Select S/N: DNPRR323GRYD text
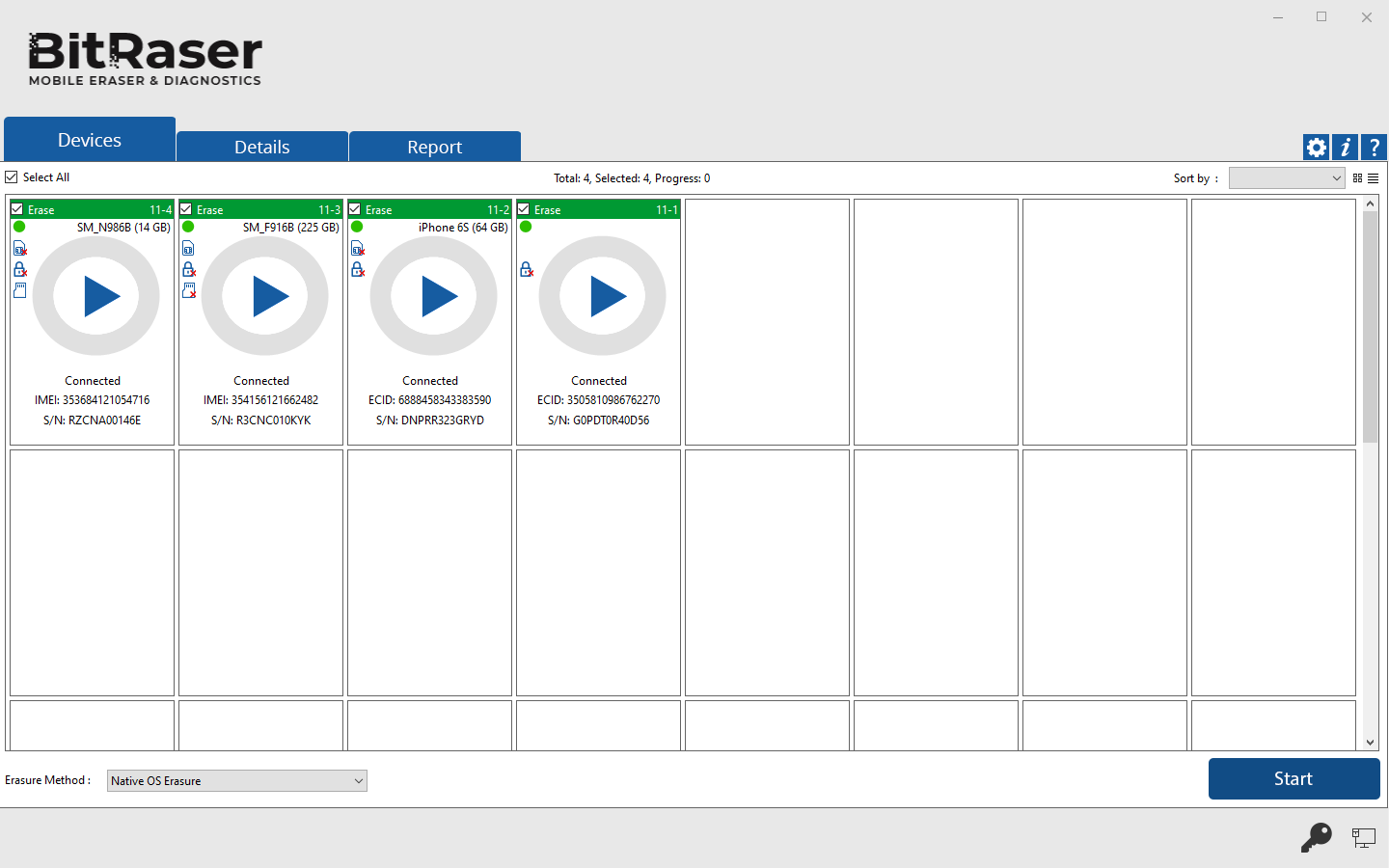 430,420
